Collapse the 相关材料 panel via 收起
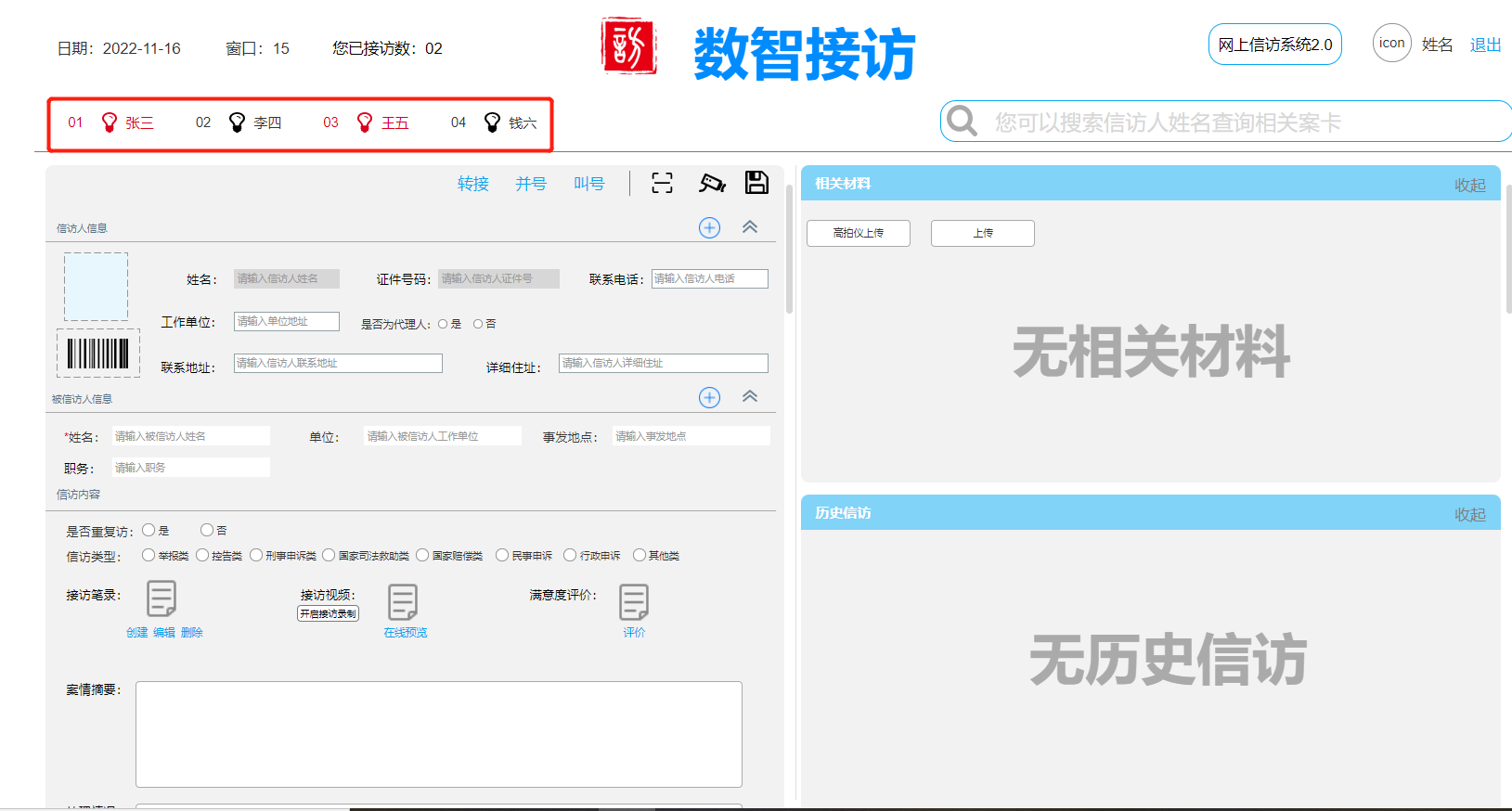 pos(1470,186)
